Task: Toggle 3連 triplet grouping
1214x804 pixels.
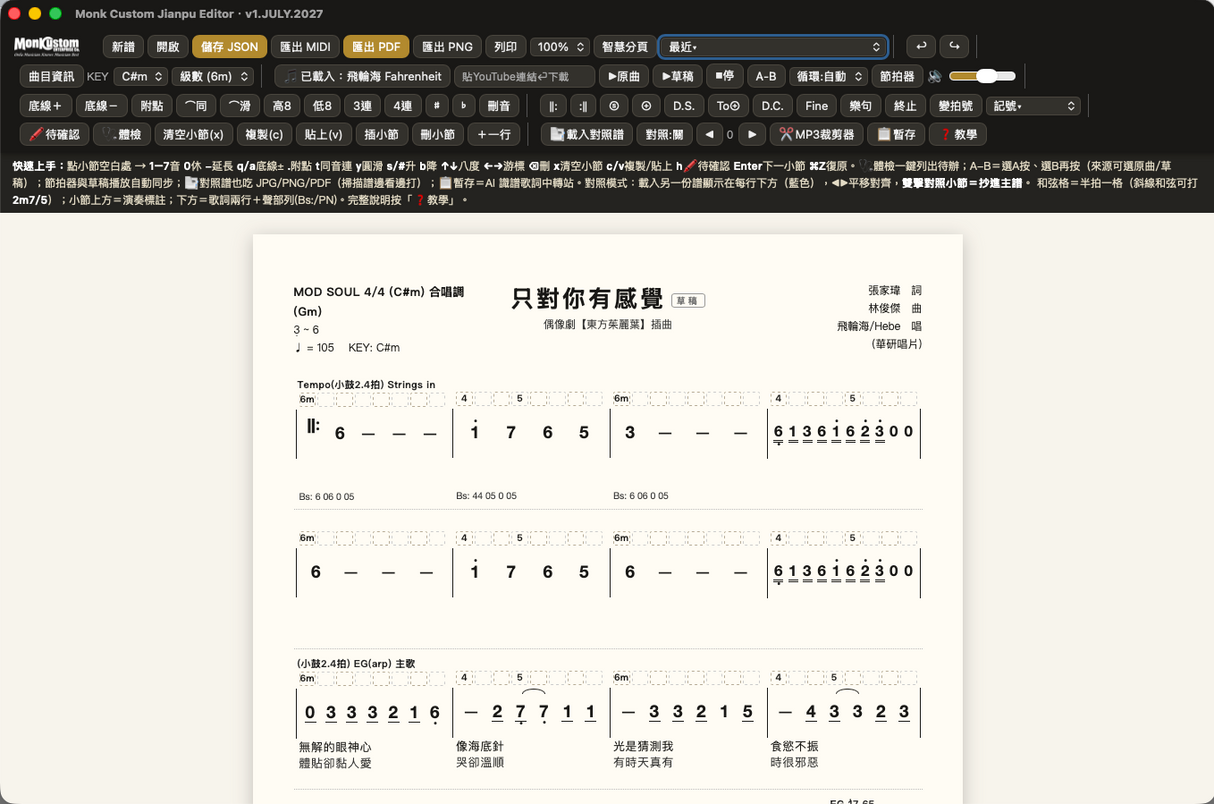Action: point(361,105)
